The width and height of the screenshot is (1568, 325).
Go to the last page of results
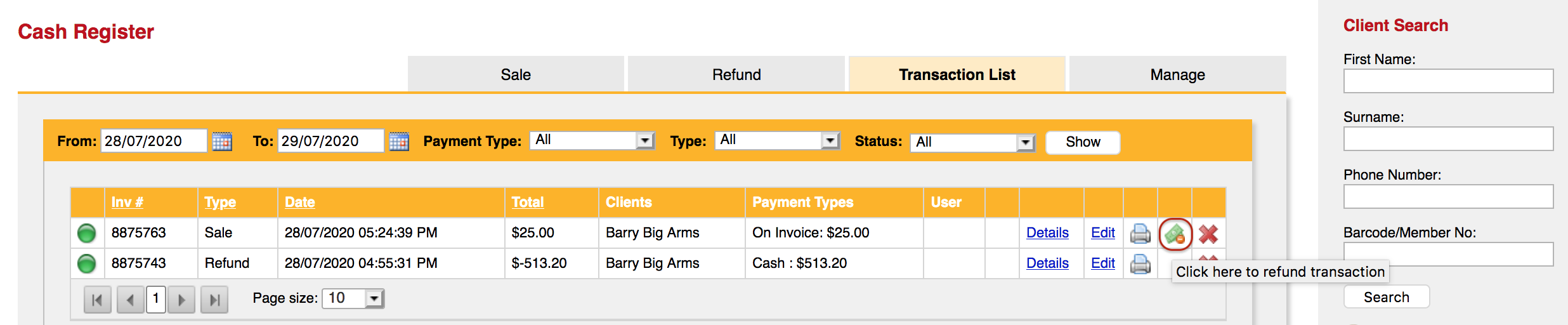click(214, 300)
